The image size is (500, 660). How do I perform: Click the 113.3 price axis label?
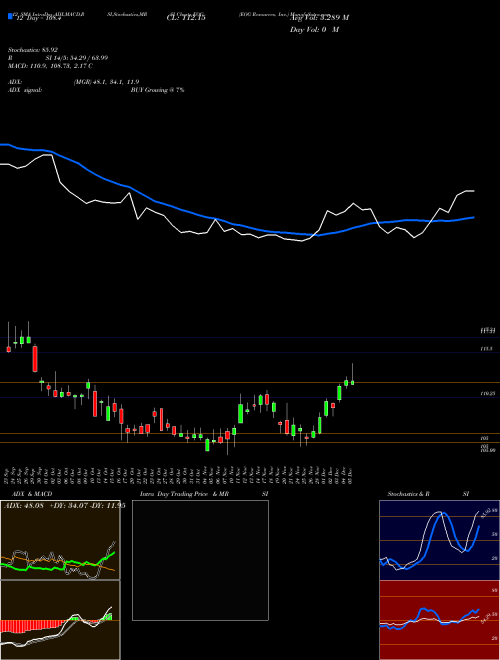[x=487, y=349]
